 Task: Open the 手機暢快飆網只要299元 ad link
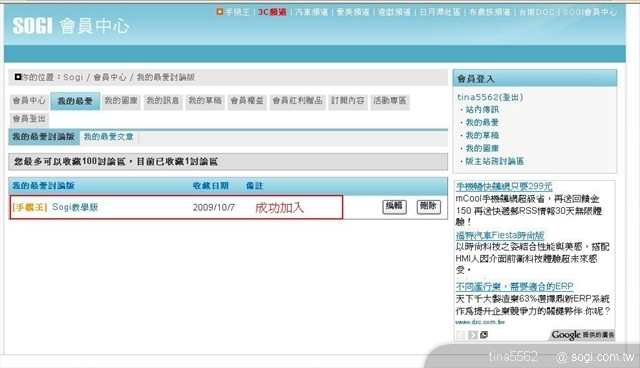pos(504,186)
